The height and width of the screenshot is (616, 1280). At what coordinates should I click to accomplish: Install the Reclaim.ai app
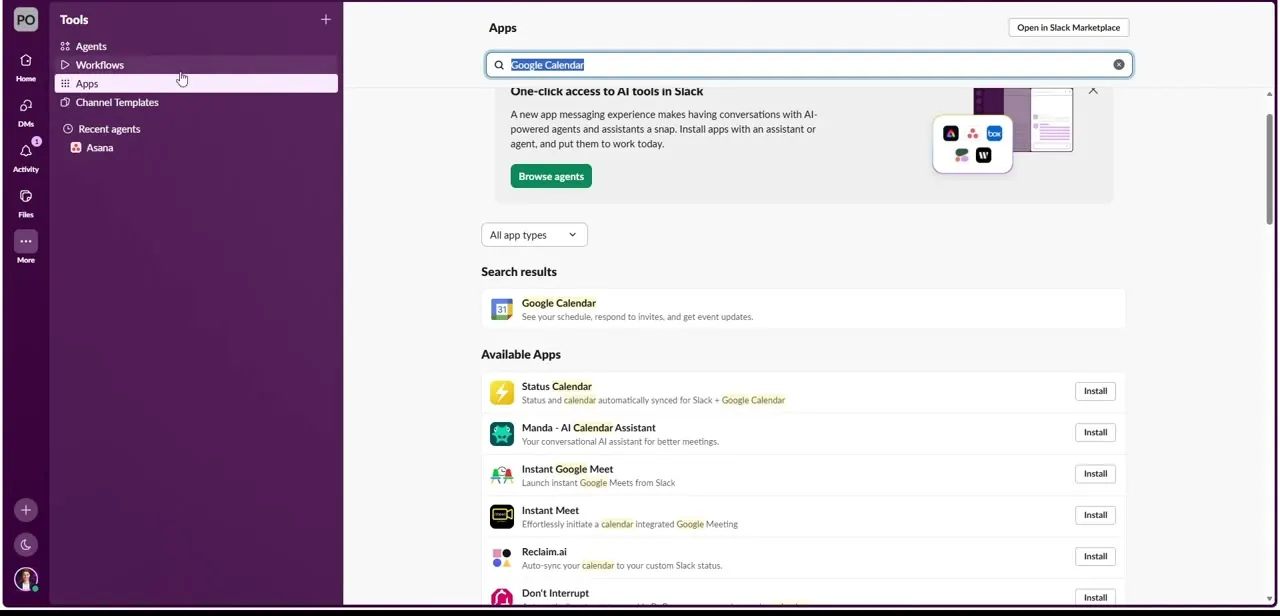(x=1095, y=556)
